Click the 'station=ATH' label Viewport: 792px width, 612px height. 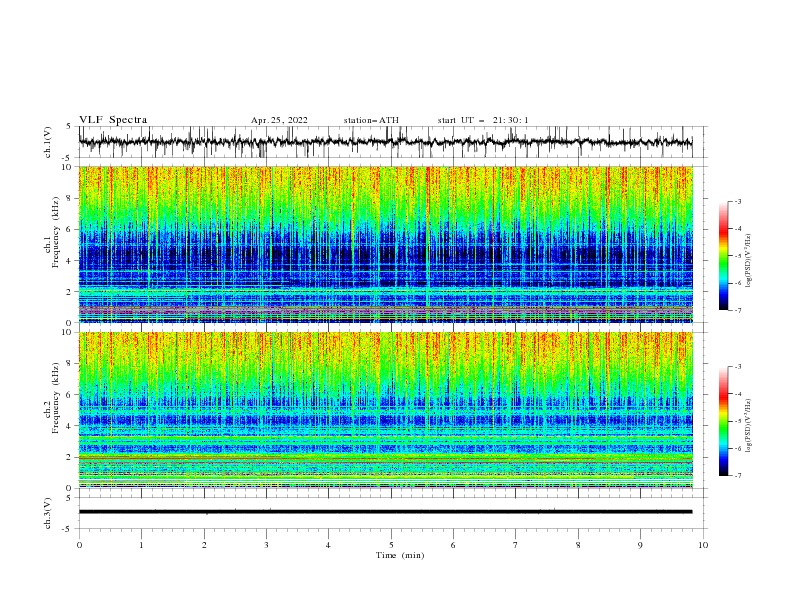(x=371, y=120)
